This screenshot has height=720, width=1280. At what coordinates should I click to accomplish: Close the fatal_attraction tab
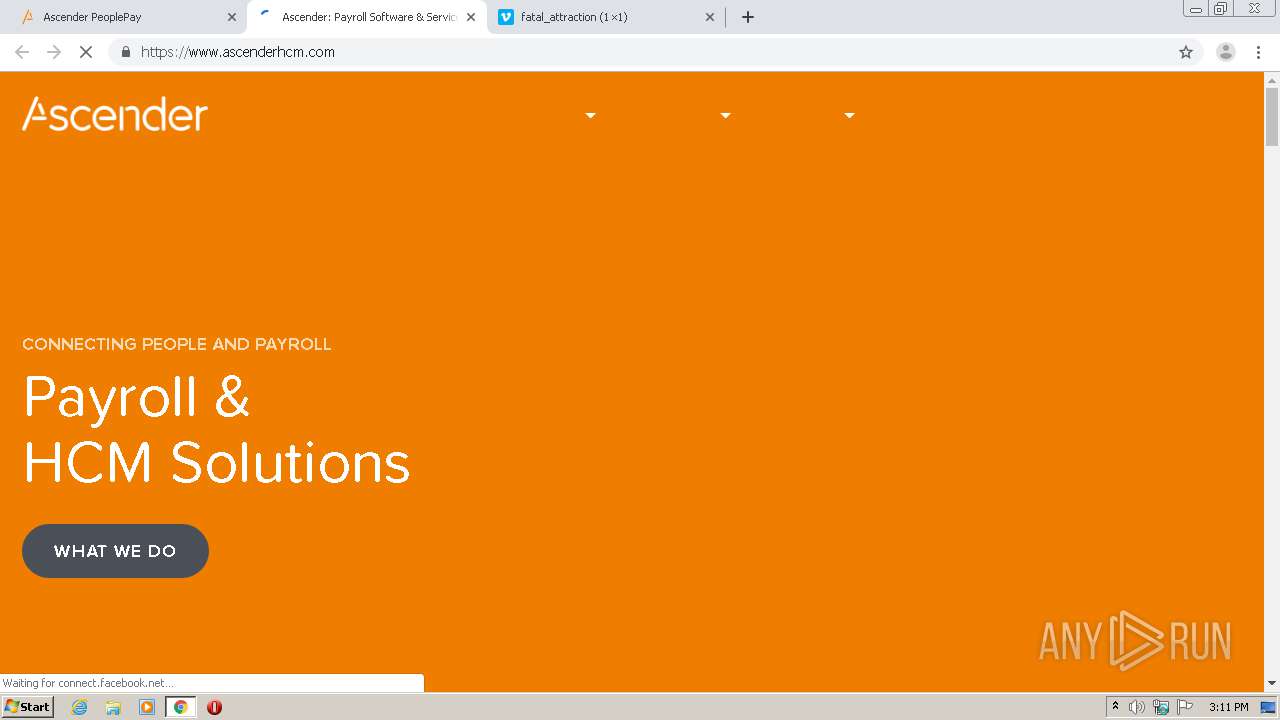(x=710, y=17)
